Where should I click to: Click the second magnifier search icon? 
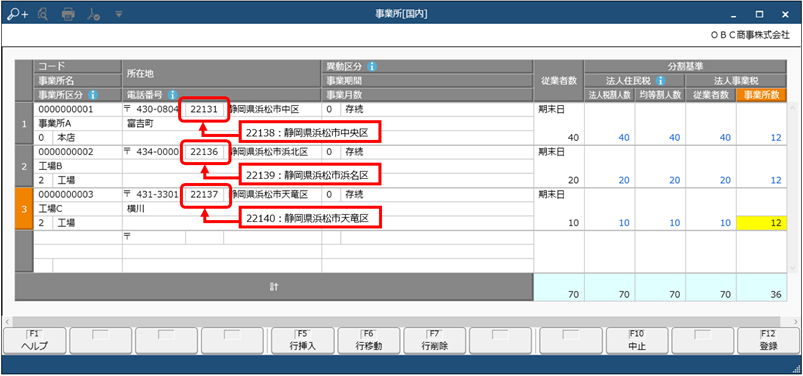coord(43,14)
